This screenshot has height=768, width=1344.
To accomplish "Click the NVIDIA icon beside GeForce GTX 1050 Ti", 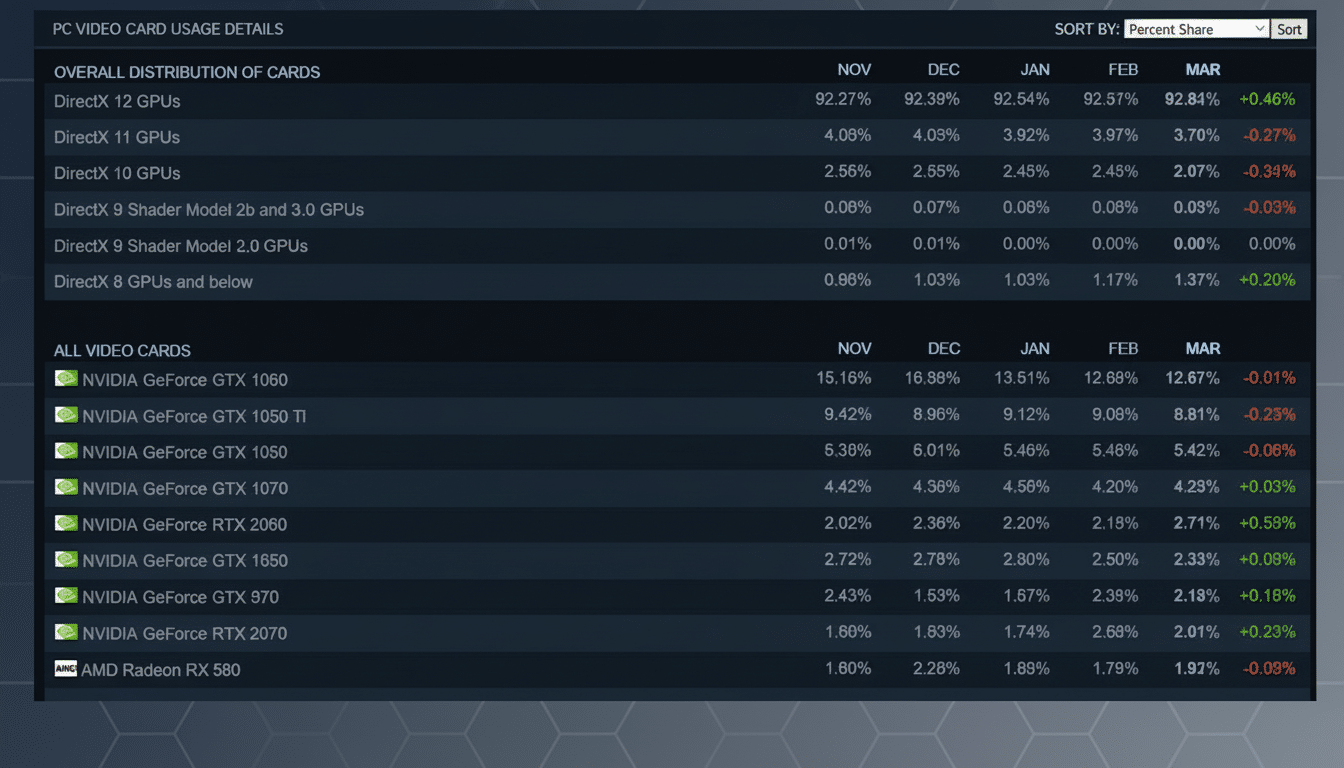I will 66,414.
